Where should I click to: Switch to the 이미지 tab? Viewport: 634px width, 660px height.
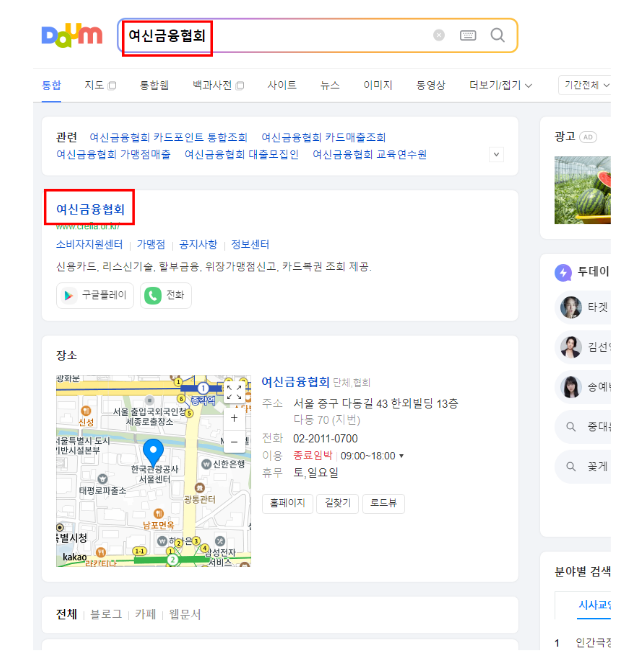pos(378,85)
